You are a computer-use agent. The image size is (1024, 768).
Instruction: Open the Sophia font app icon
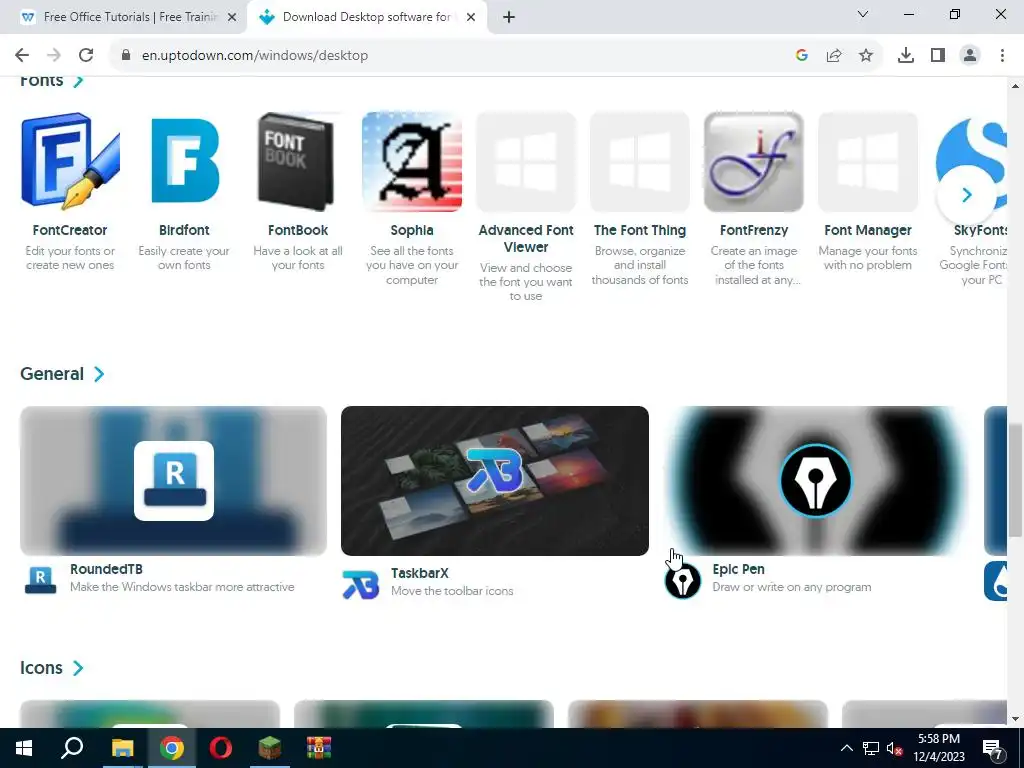(x=412, y=161)
